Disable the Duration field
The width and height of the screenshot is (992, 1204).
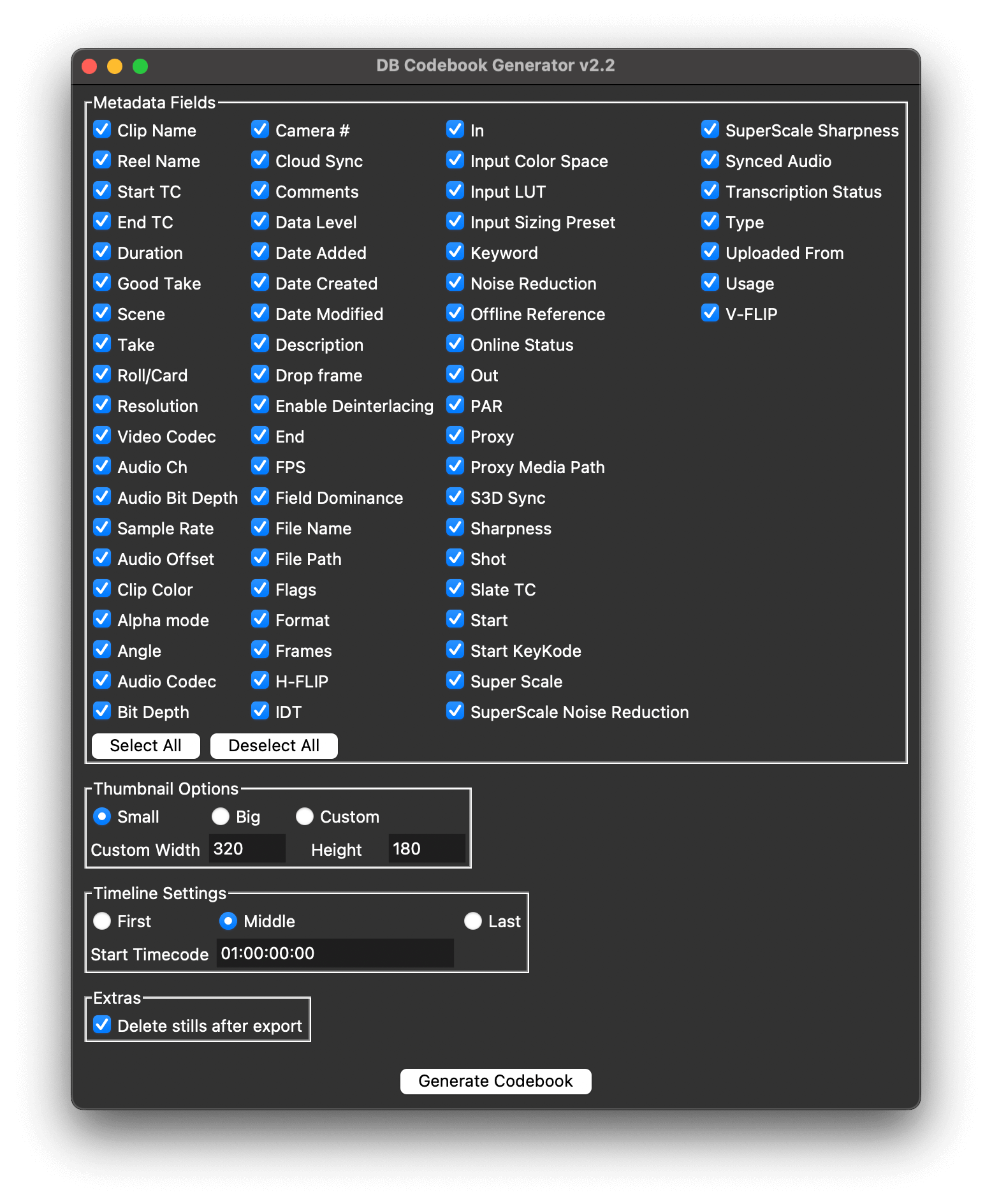pyautogui.click(x=102, y=252)
